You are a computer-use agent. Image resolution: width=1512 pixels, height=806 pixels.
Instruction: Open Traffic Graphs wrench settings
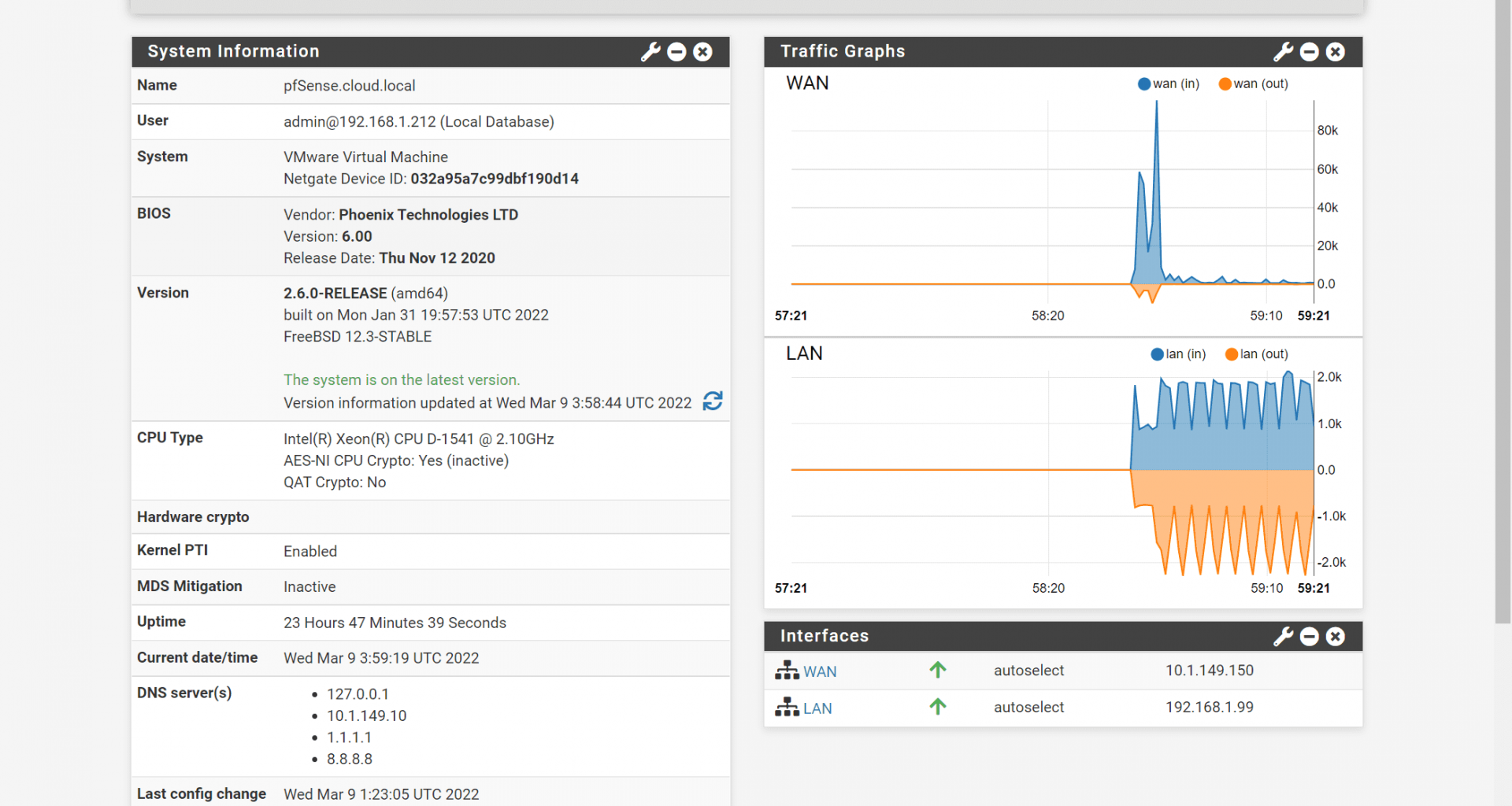tap(1283, 52)
